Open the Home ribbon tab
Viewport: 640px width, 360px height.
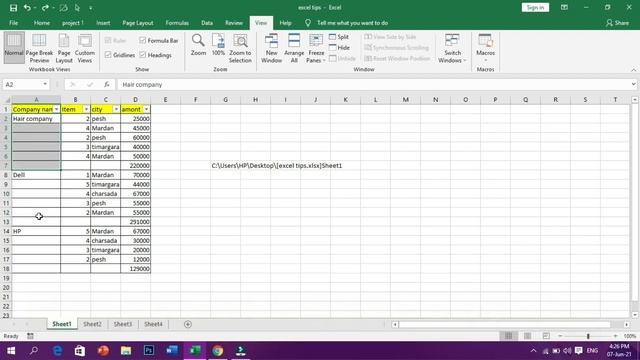[42, 23]
